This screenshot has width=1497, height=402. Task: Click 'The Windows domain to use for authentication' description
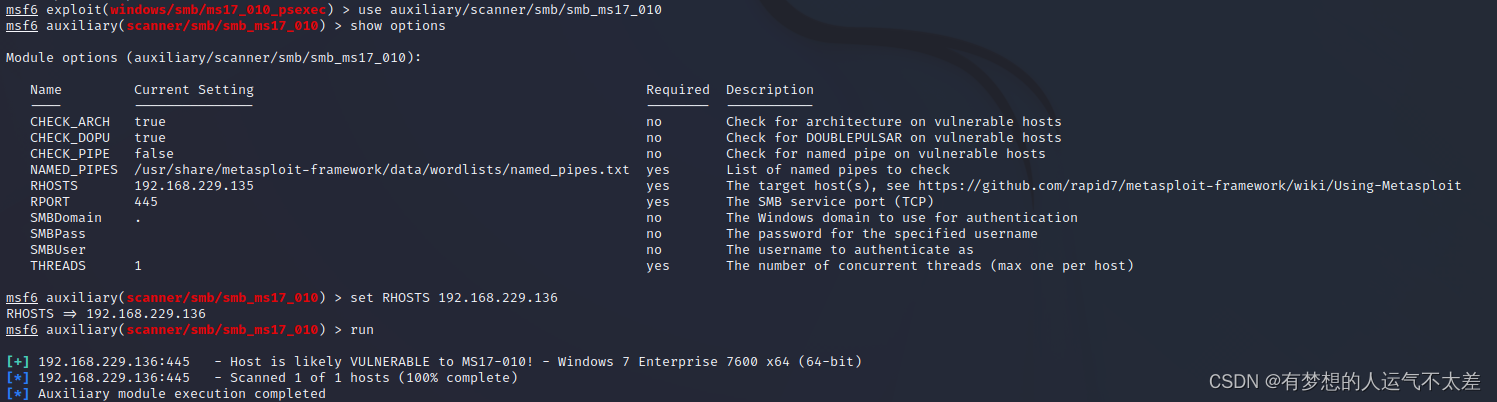click(x=902, y=218)
